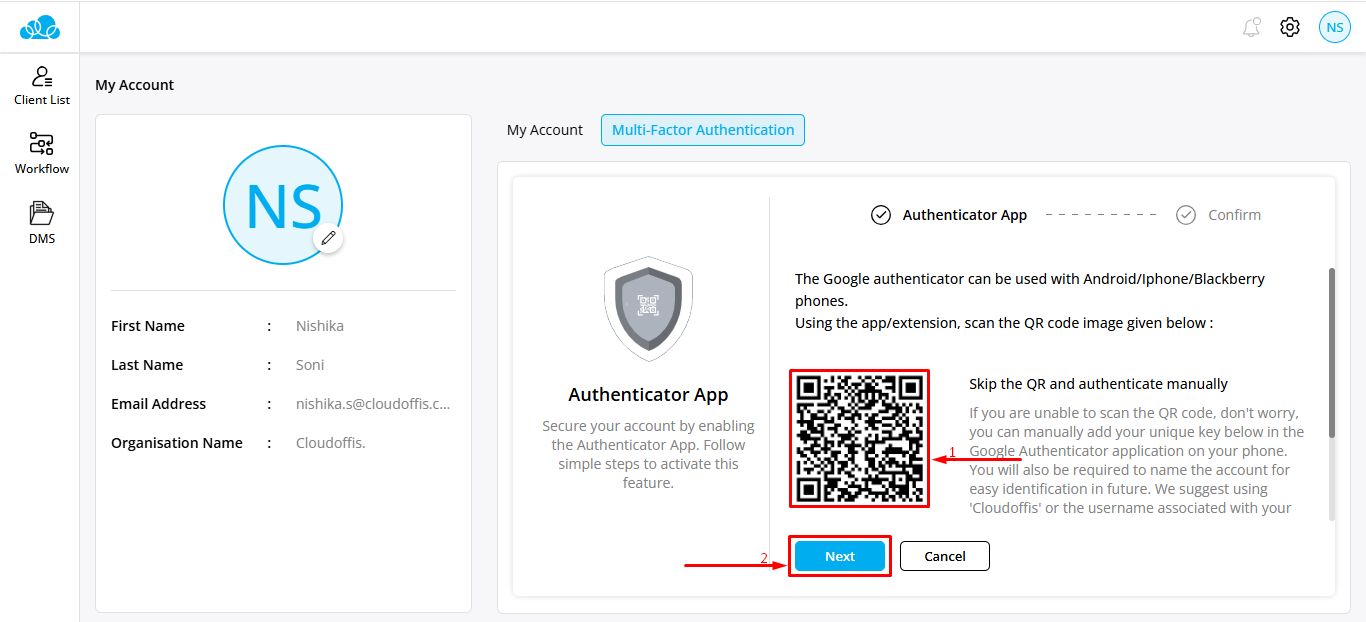Click the large NS profile avatar
The height and width of the screenshot is (622, 1366).
(283, 205)
